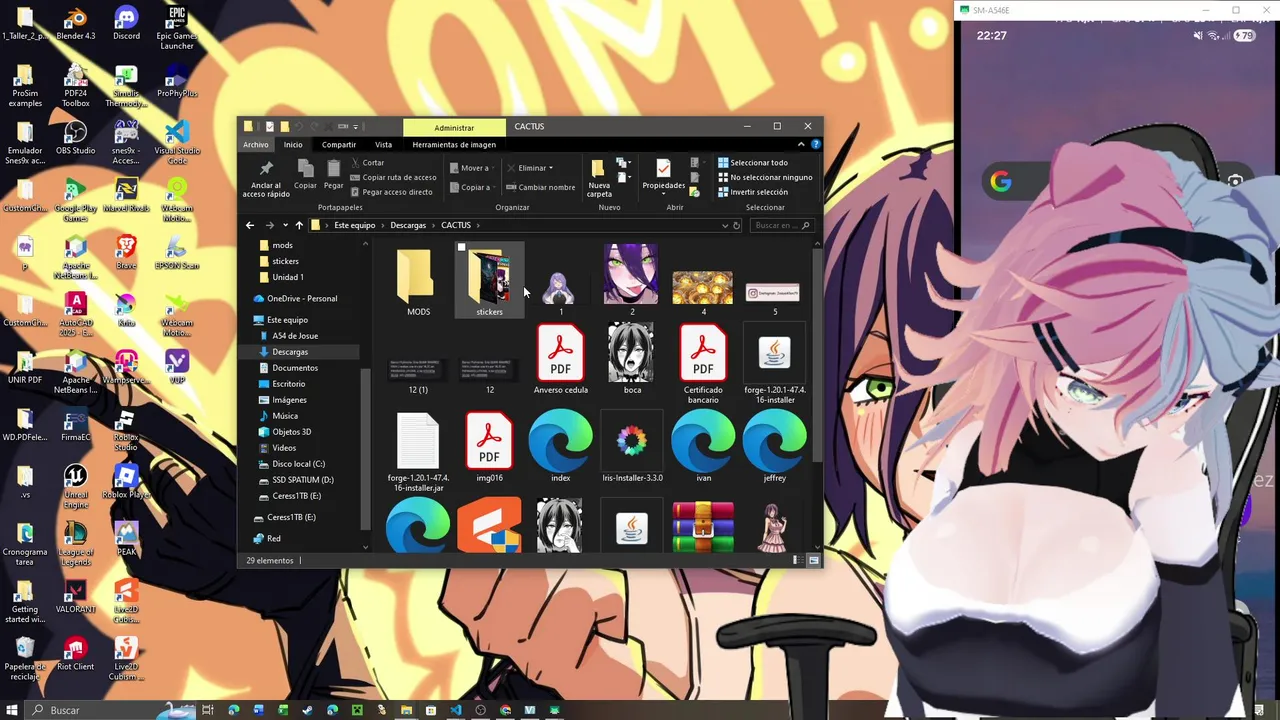Click Seleccionar todo
The height and width of the screenshot is (720, 1280).
click(x=751, y=162)
